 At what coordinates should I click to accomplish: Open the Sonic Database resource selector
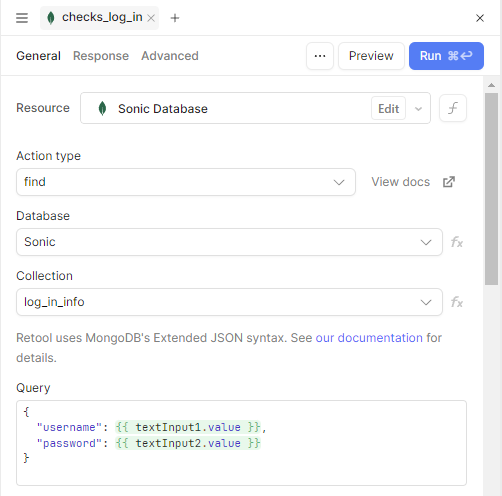click(255, 108)
